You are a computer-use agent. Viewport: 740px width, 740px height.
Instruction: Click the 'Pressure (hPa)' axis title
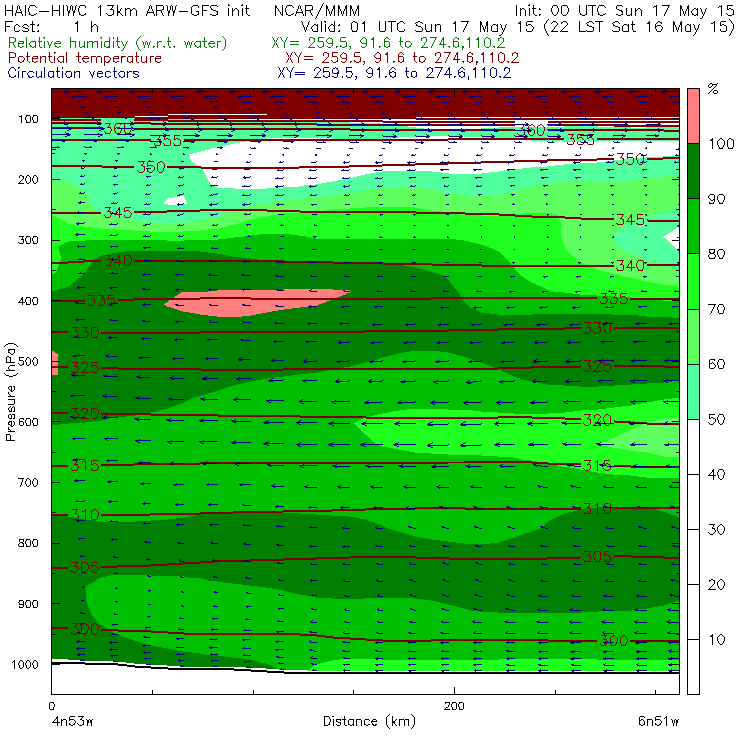(x=10, y=392)
